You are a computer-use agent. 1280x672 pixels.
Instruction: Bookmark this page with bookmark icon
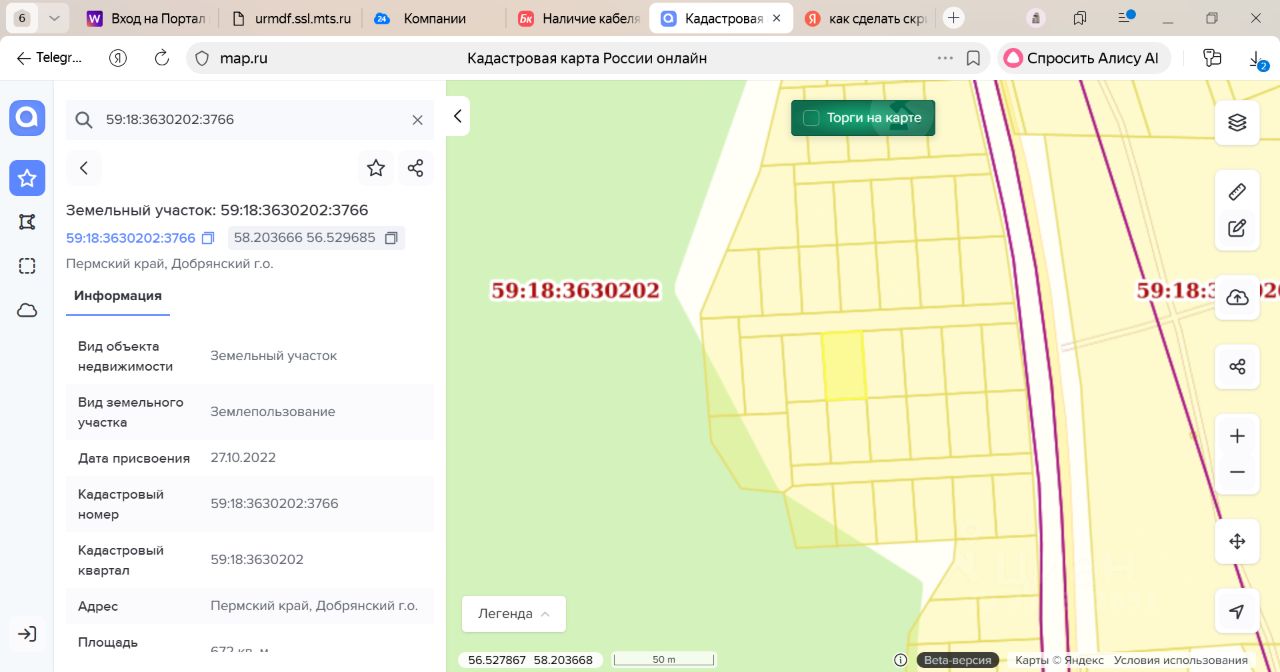point(973,58)
